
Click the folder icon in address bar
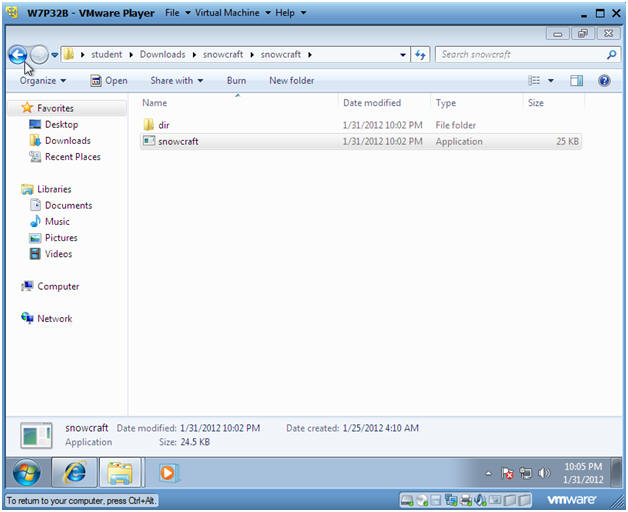pos(69,54)
